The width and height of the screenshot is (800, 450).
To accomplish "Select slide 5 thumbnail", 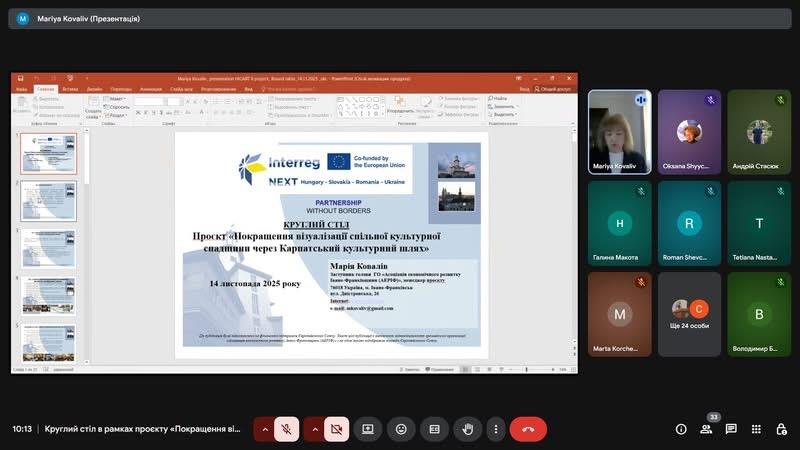I will [49, 343].
